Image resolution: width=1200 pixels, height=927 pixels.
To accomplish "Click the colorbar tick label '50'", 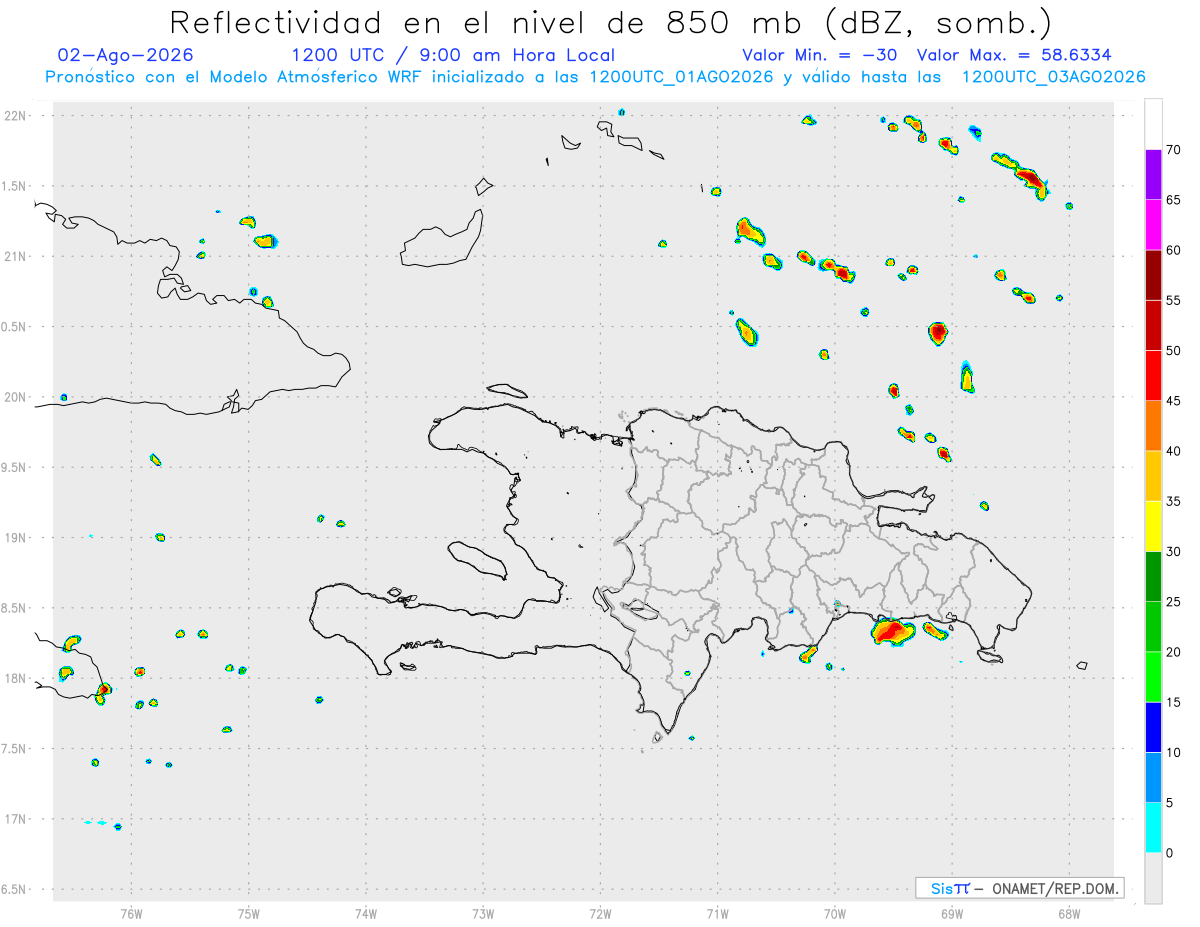I will tap(1174, 351).
